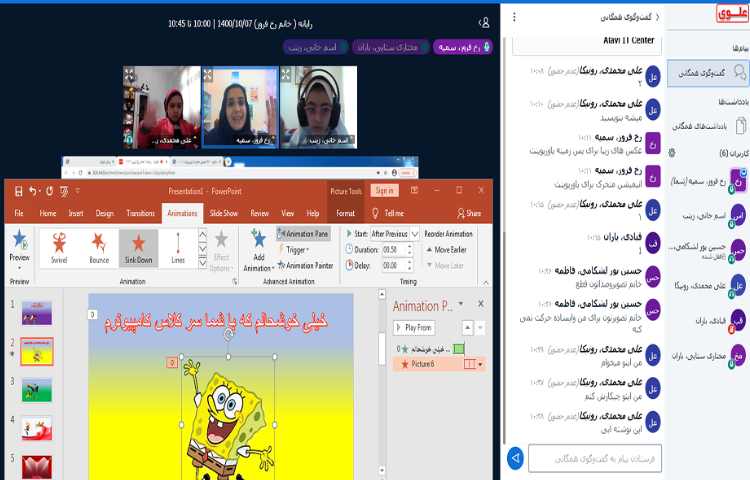Start slideshow from beginning in quick access toolbar

click(64, 191)
